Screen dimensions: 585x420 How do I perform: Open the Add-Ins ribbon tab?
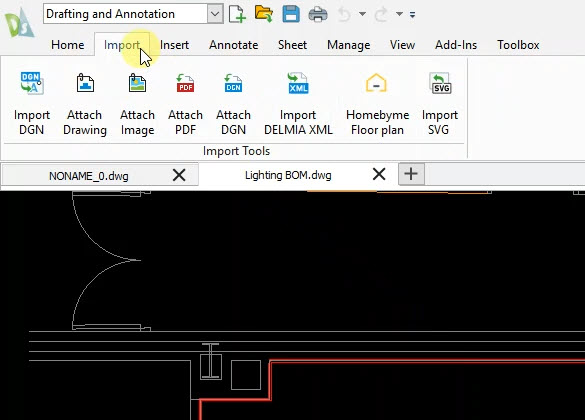click(x=456, y=45)
